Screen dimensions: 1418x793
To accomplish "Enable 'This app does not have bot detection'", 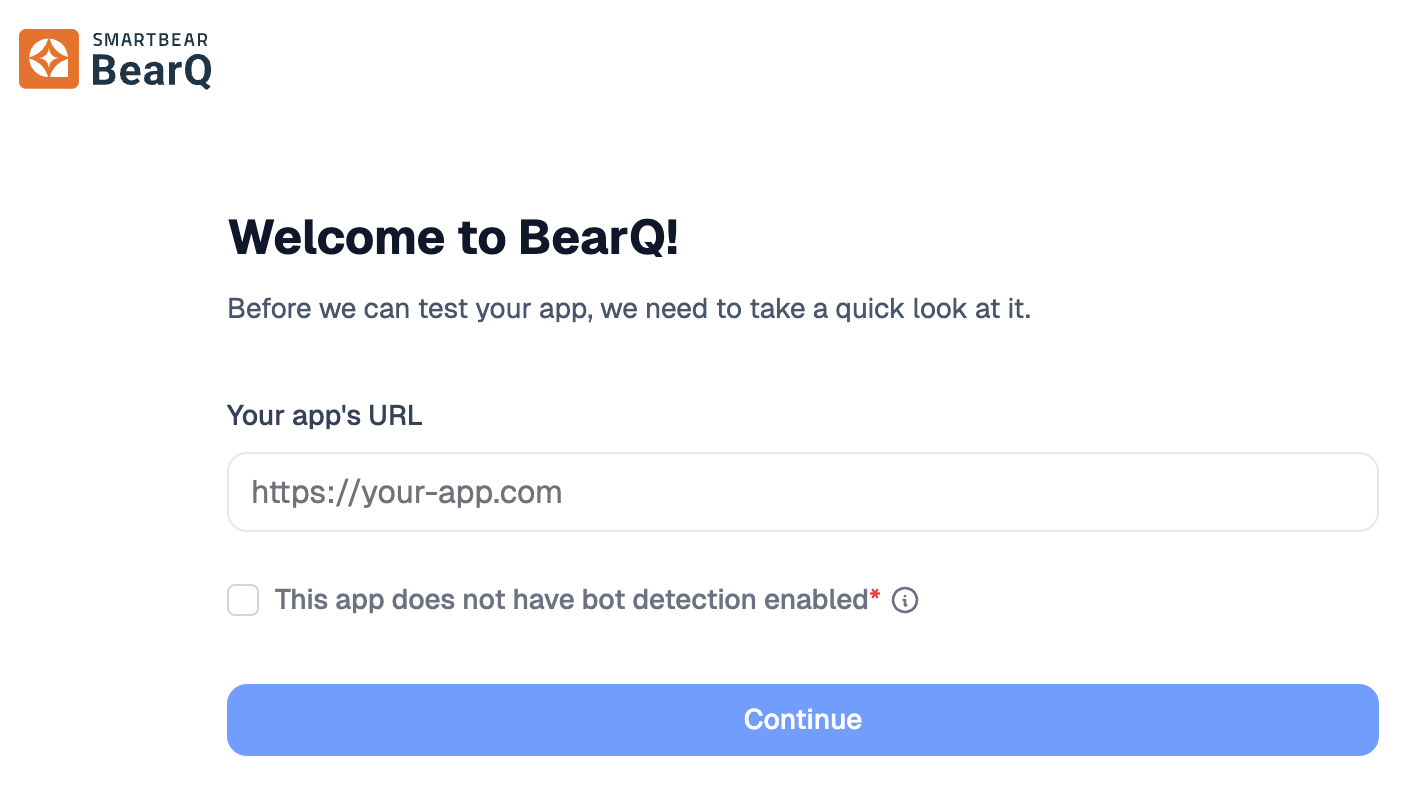I will pyautogui.click(x=242, y=600).
